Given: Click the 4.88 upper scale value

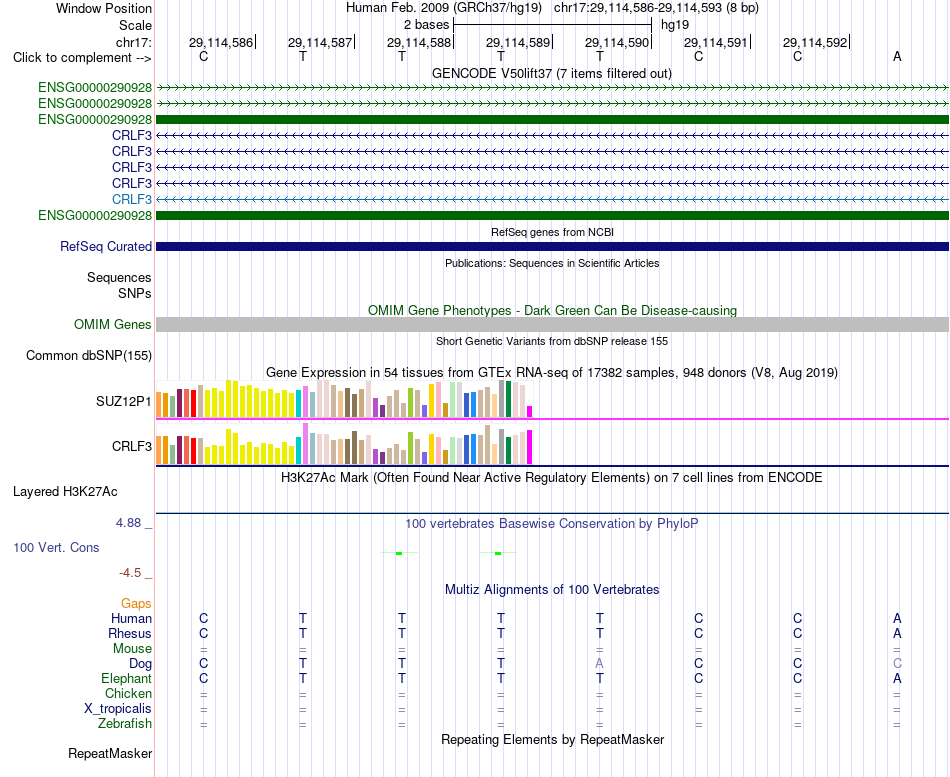Looking at the screenshot, I should coord(128,522).
